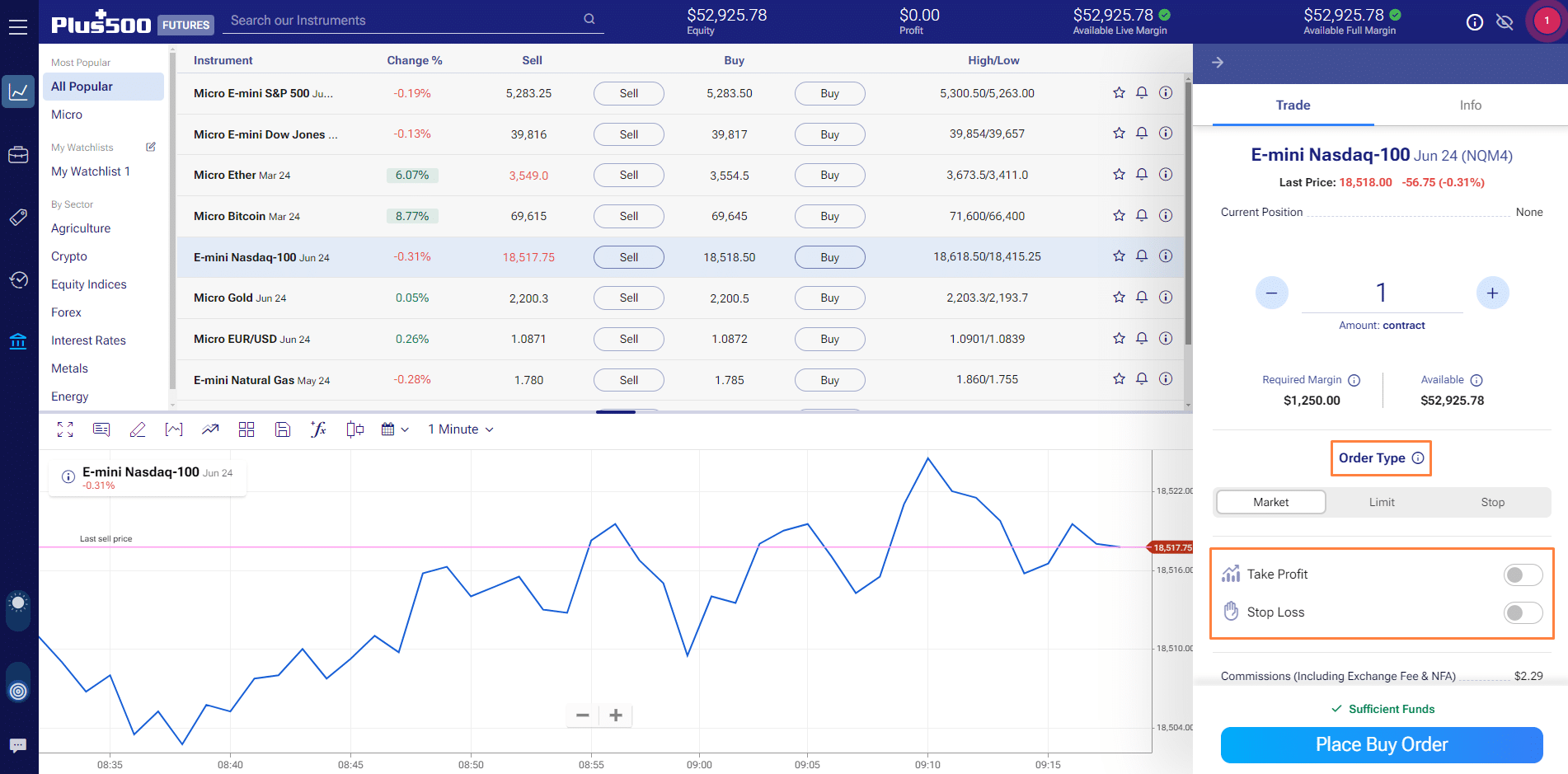Open the target-shaped sidebar icon

coord(18,691)
